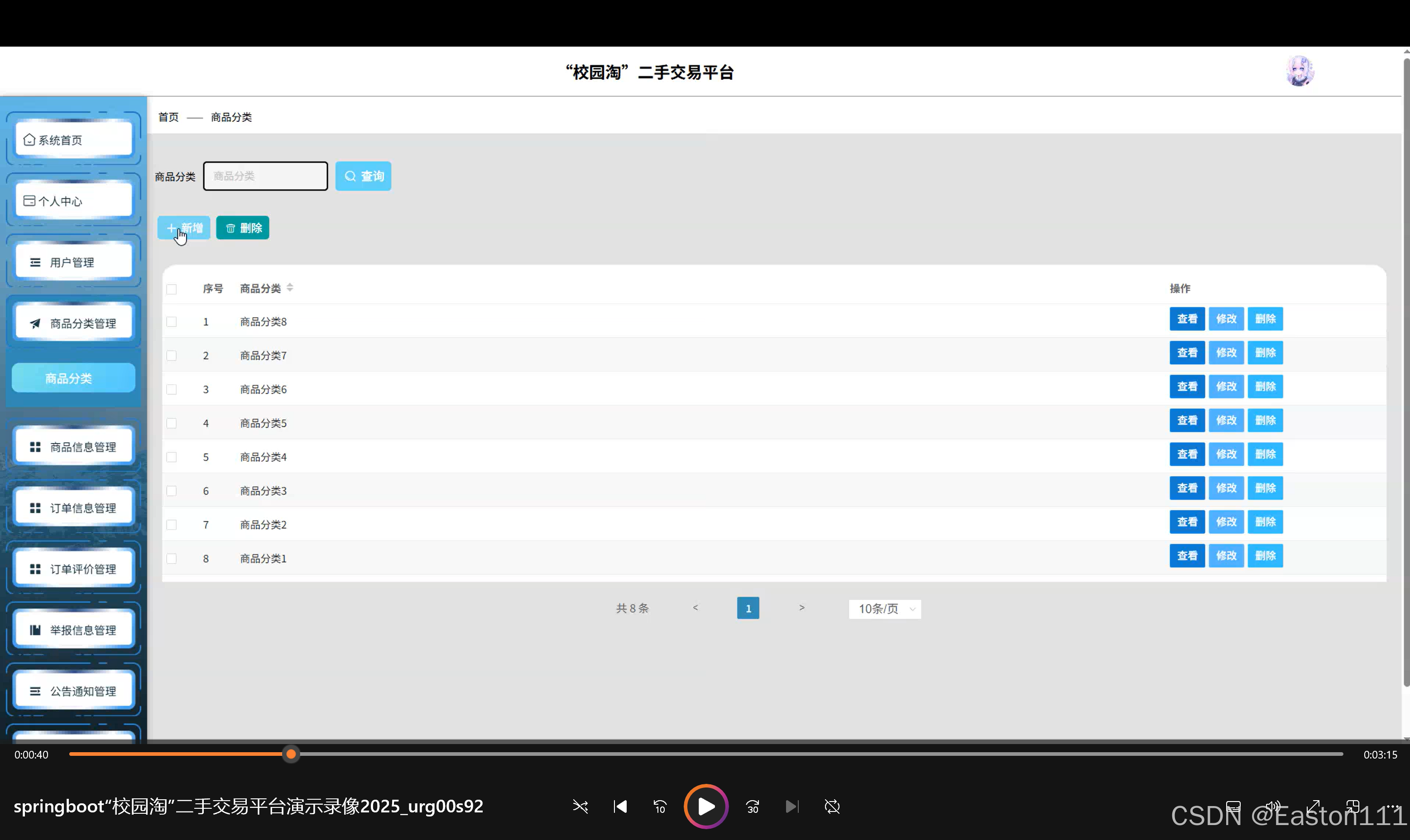
Task: Expand 商品信息管理 sidebar menu
Action: [74, 446]
